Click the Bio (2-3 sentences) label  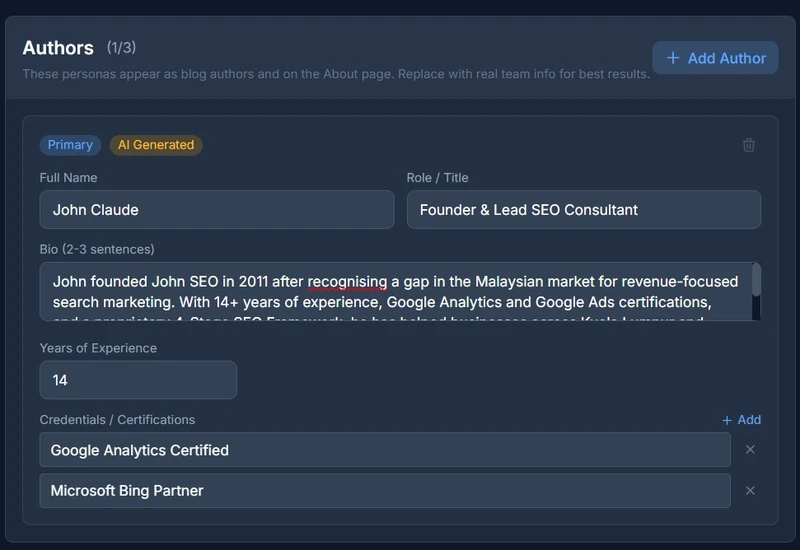coord(97,249)
